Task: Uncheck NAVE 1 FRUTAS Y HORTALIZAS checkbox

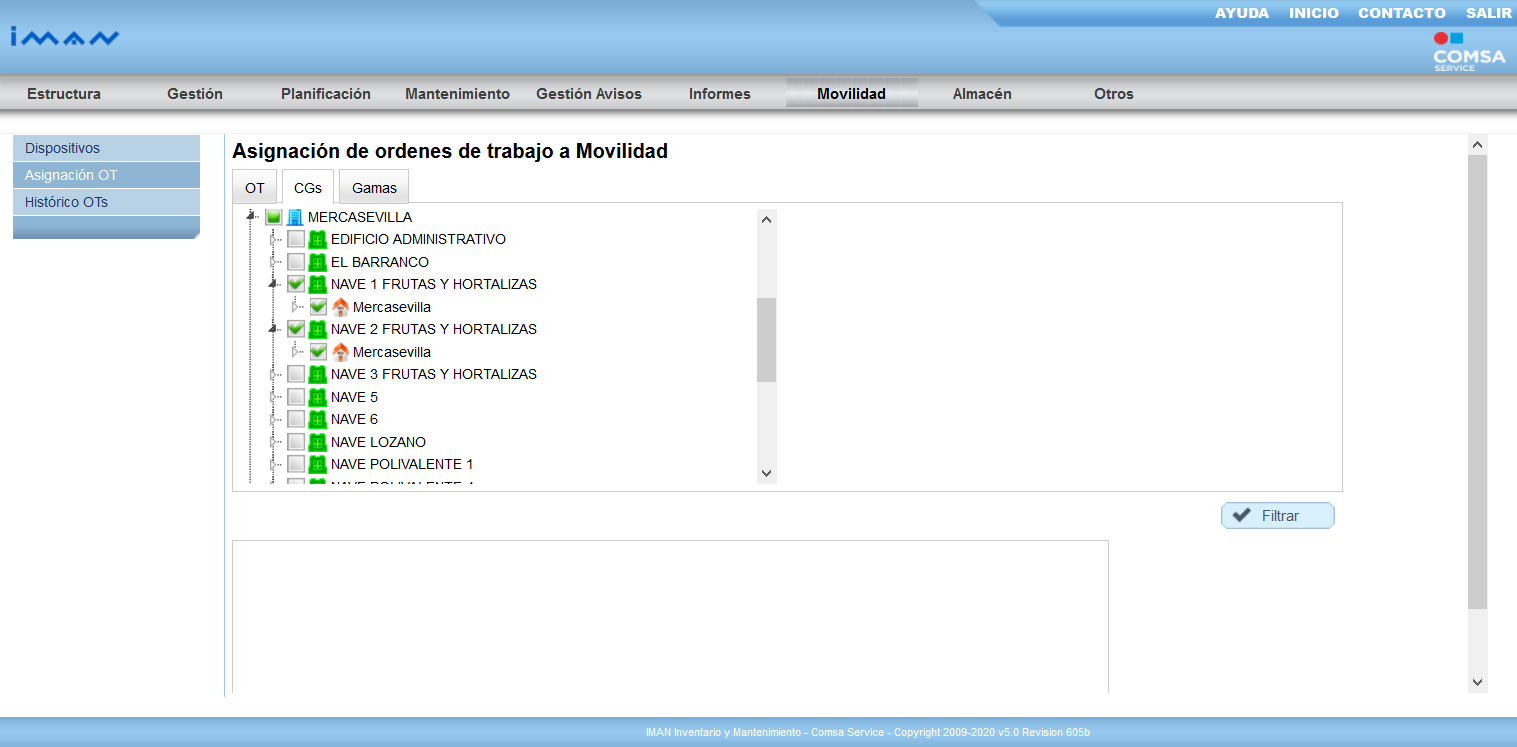Action: pyautogui.click(x=296, y=284)
